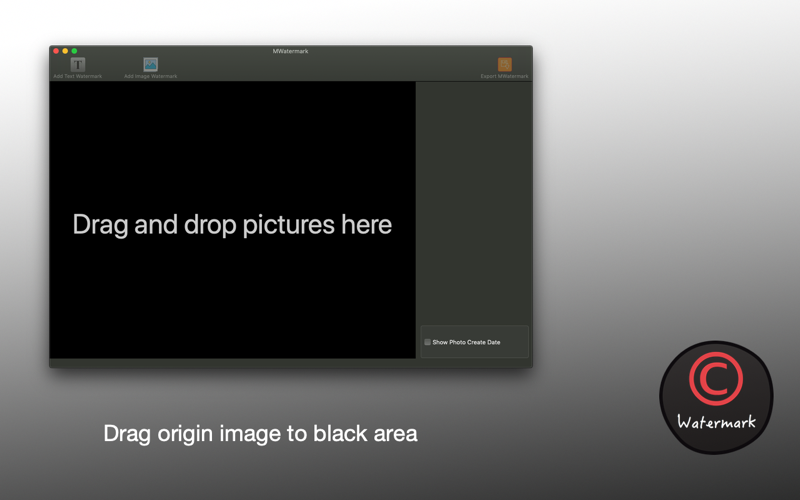The image size is (800, 500).
Task: Close the MWatermark window with red button
Action: 56,51
